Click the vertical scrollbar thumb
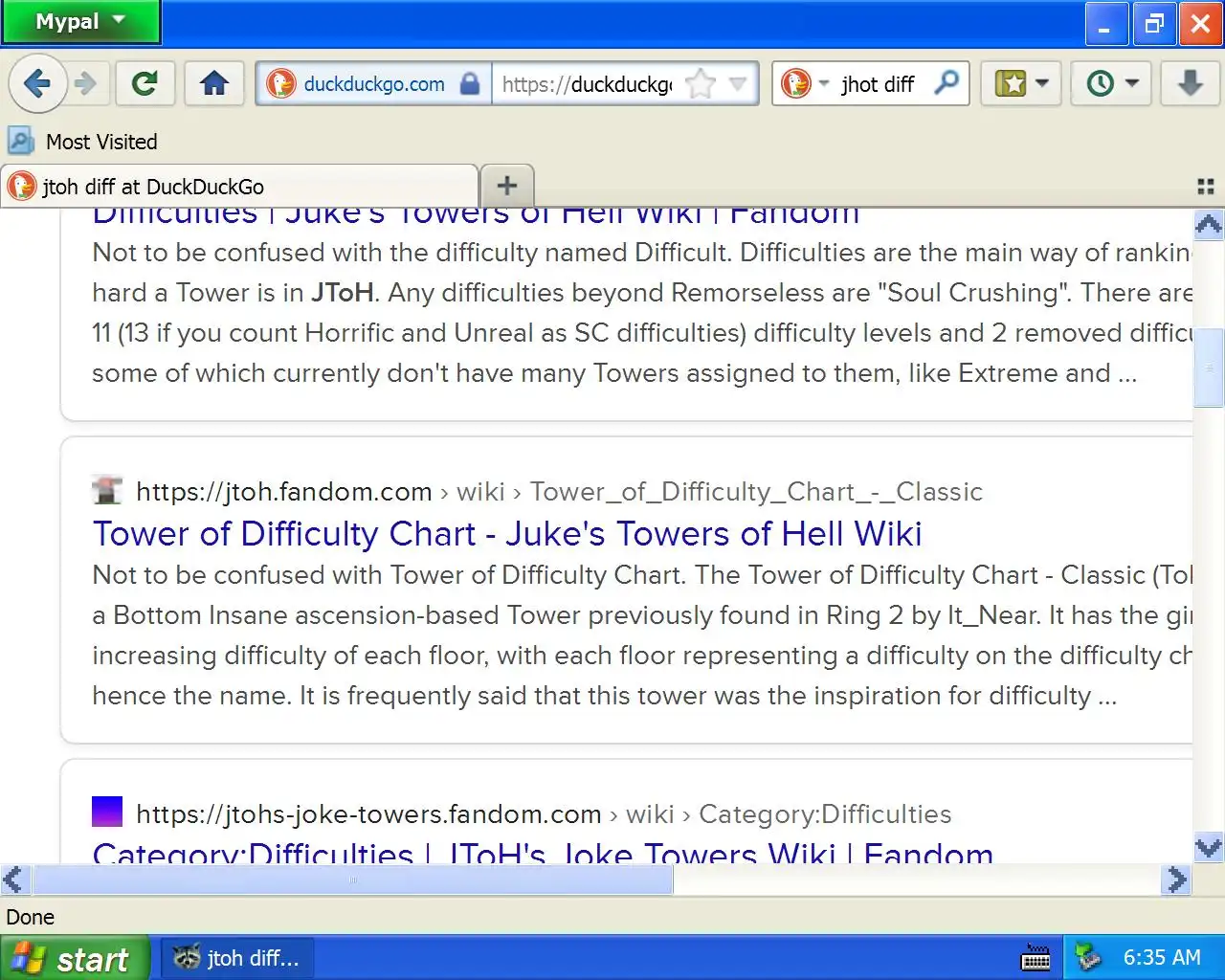 coord(1209,367)
